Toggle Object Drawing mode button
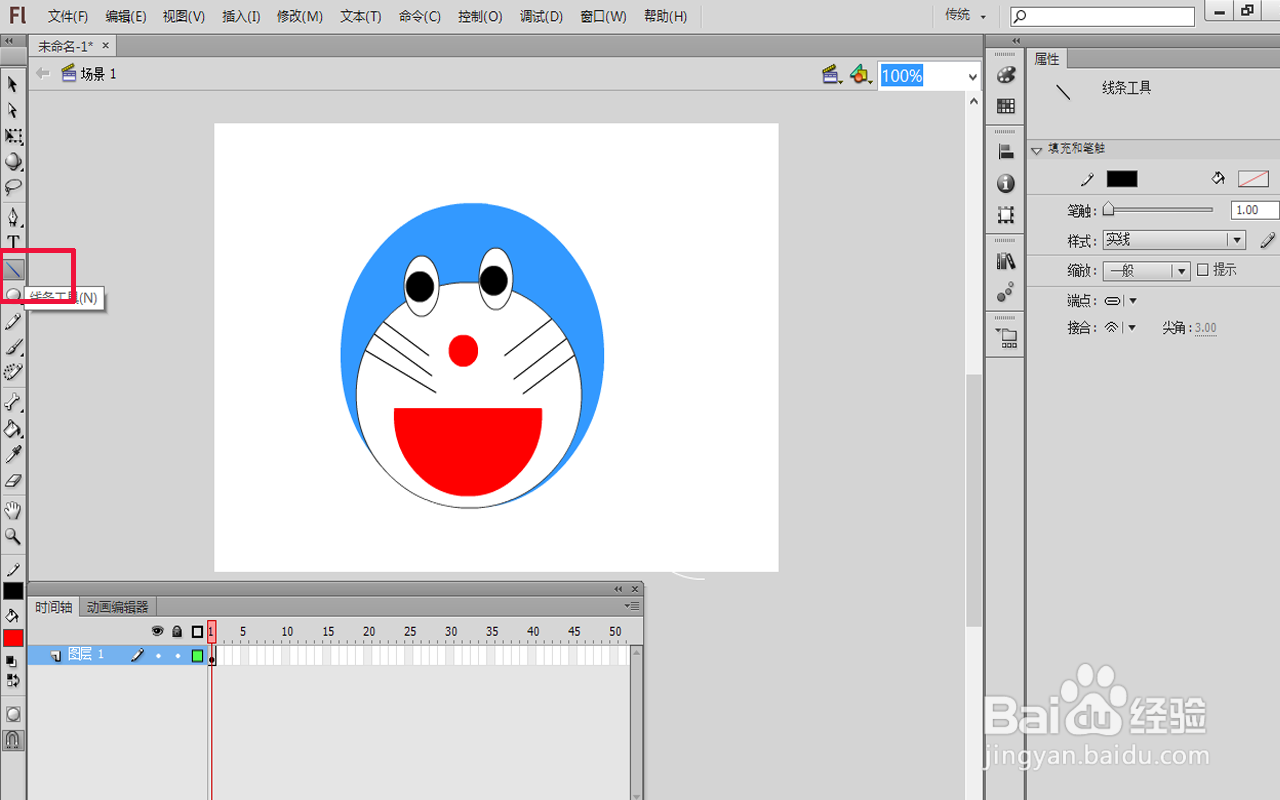 coord(13,714)
